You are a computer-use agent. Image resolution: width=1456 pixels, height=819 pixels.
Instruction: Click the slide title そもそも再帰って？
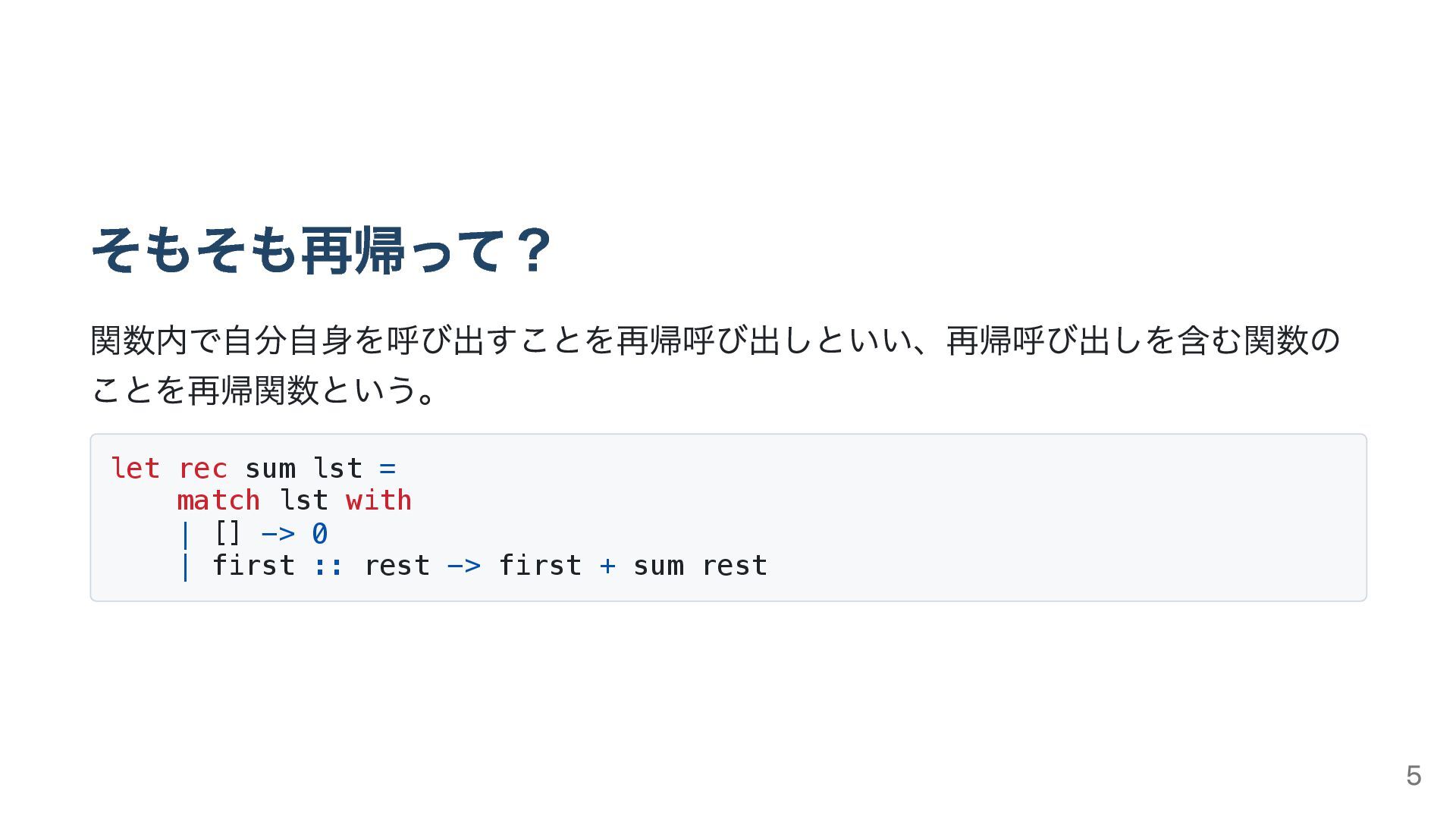[x=322, y=250]
